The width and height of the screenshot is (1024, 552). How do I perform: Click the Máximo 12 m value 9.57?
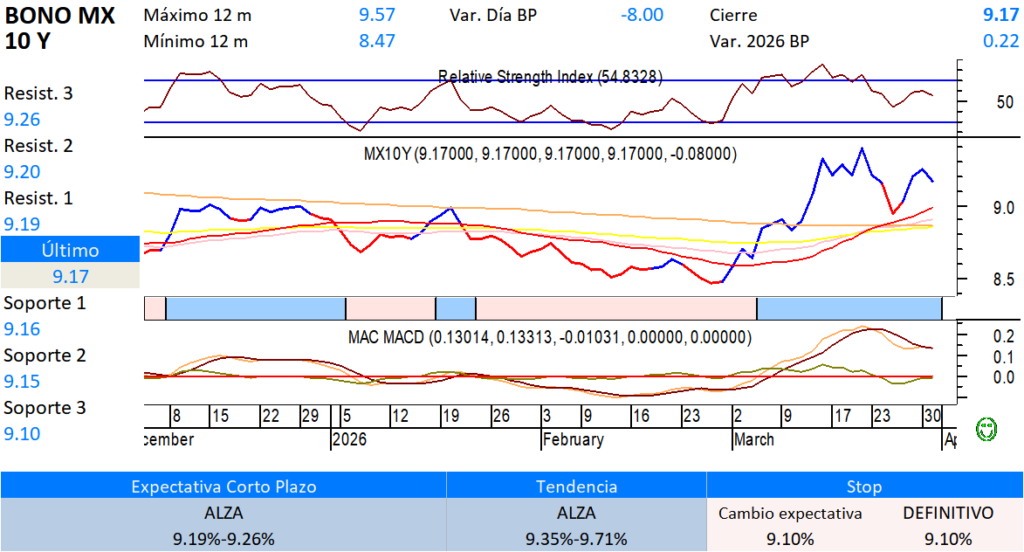click(x=377, y=16)
